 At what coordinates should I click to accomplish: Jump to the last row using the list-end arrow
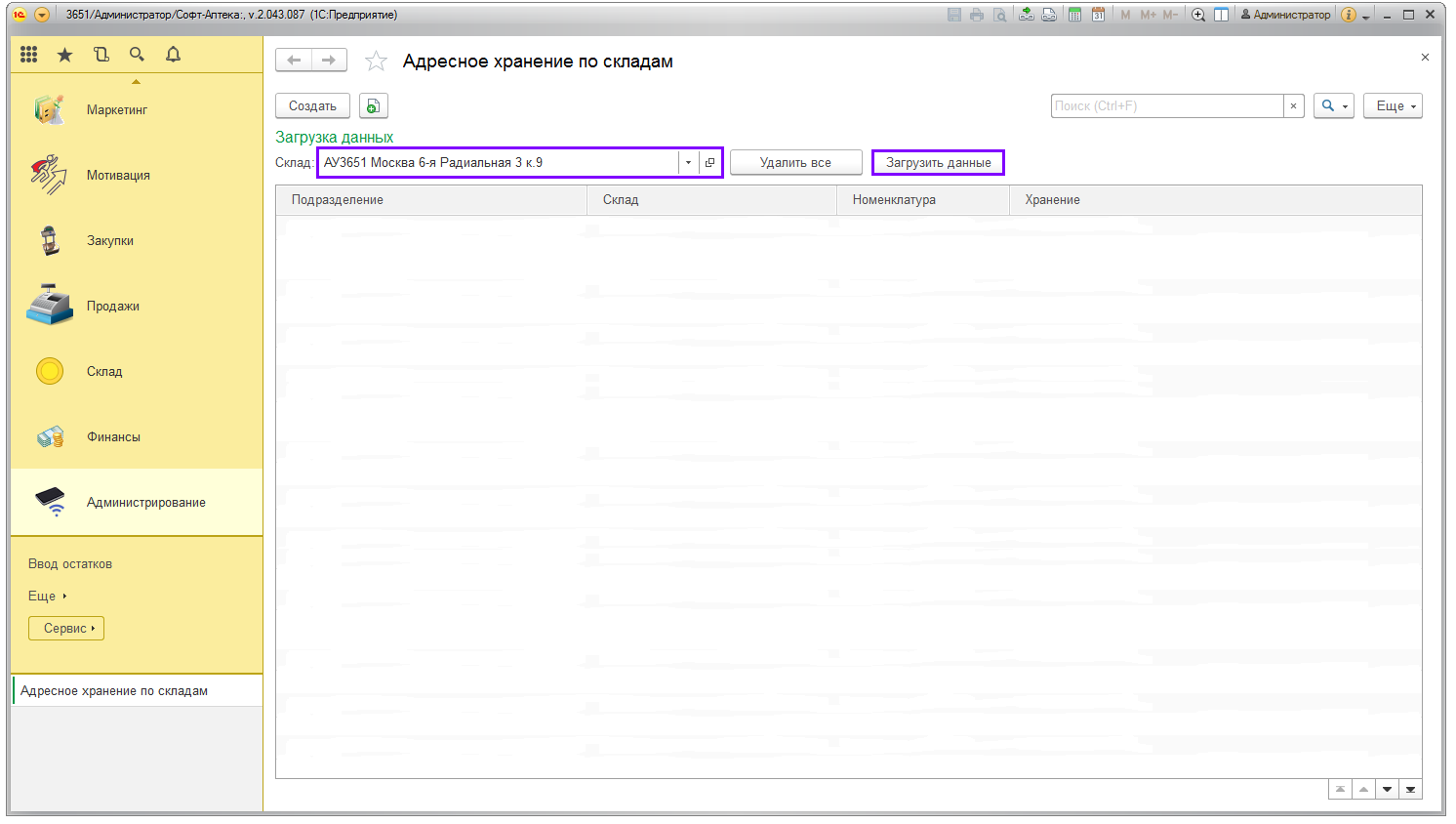[1410, 790]
